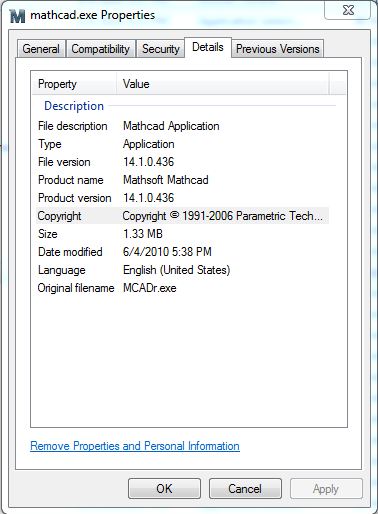378x514 pixels.
Task: Switch to the General tab
Action: [41, 49]
